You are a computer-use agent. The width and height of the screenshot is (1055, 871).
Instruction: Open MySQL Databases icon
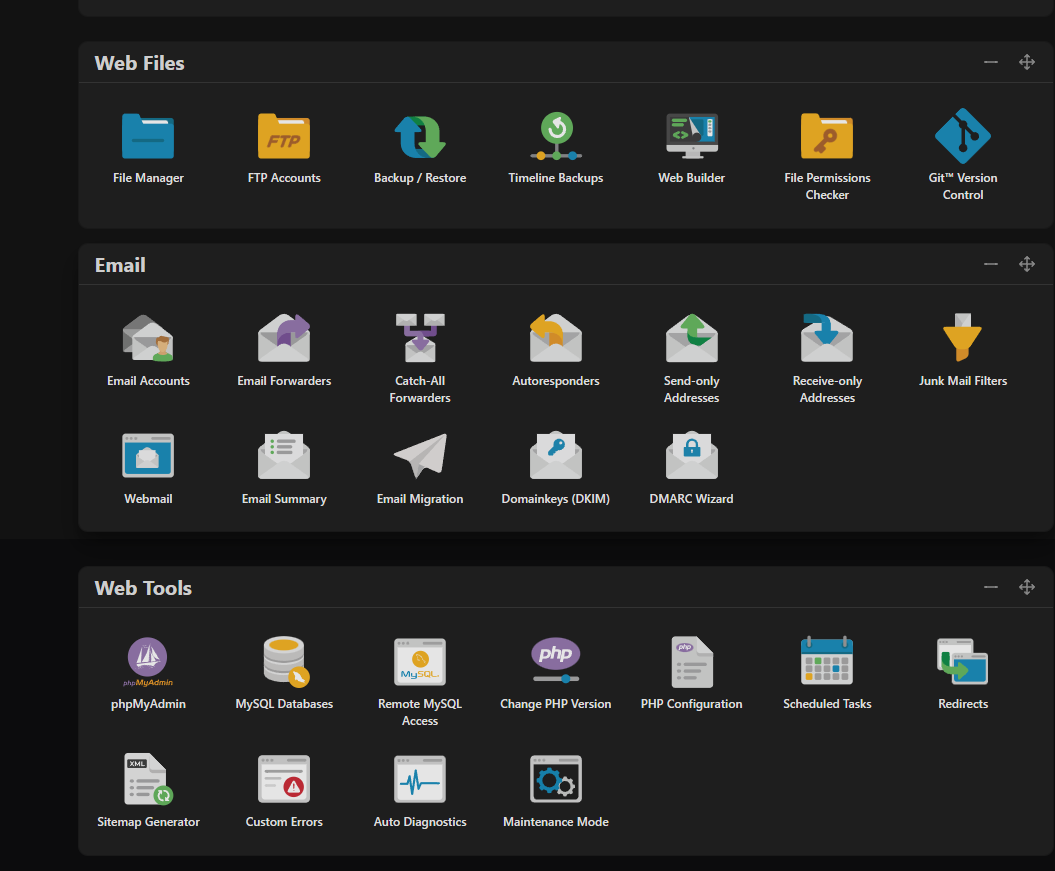286,662
